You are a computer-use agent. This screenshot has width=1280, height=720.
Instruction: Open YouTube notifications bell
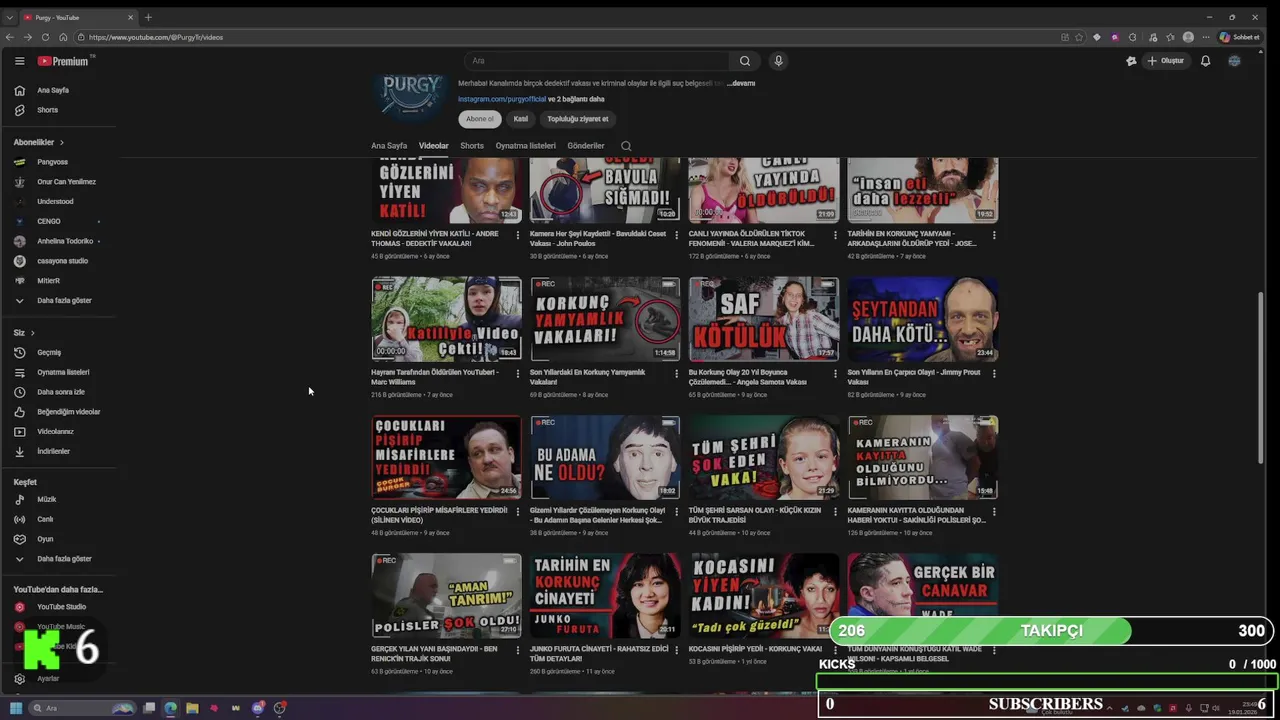1205,61
